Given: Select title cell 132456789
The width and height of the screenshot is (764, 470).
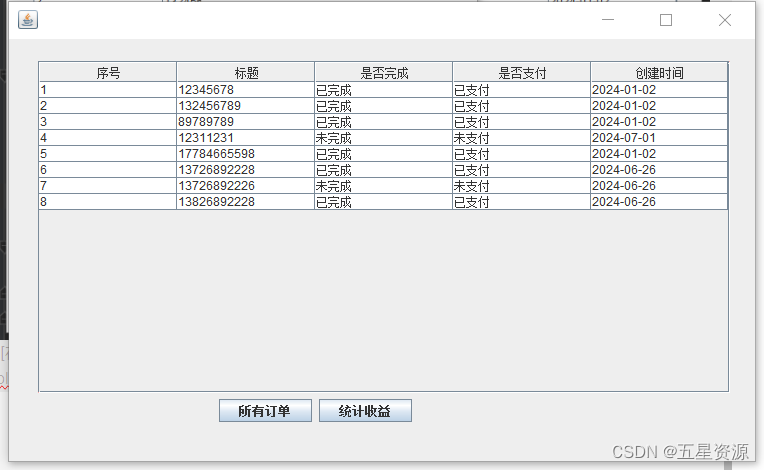Looking at the screenshot, I should (246, 106).
